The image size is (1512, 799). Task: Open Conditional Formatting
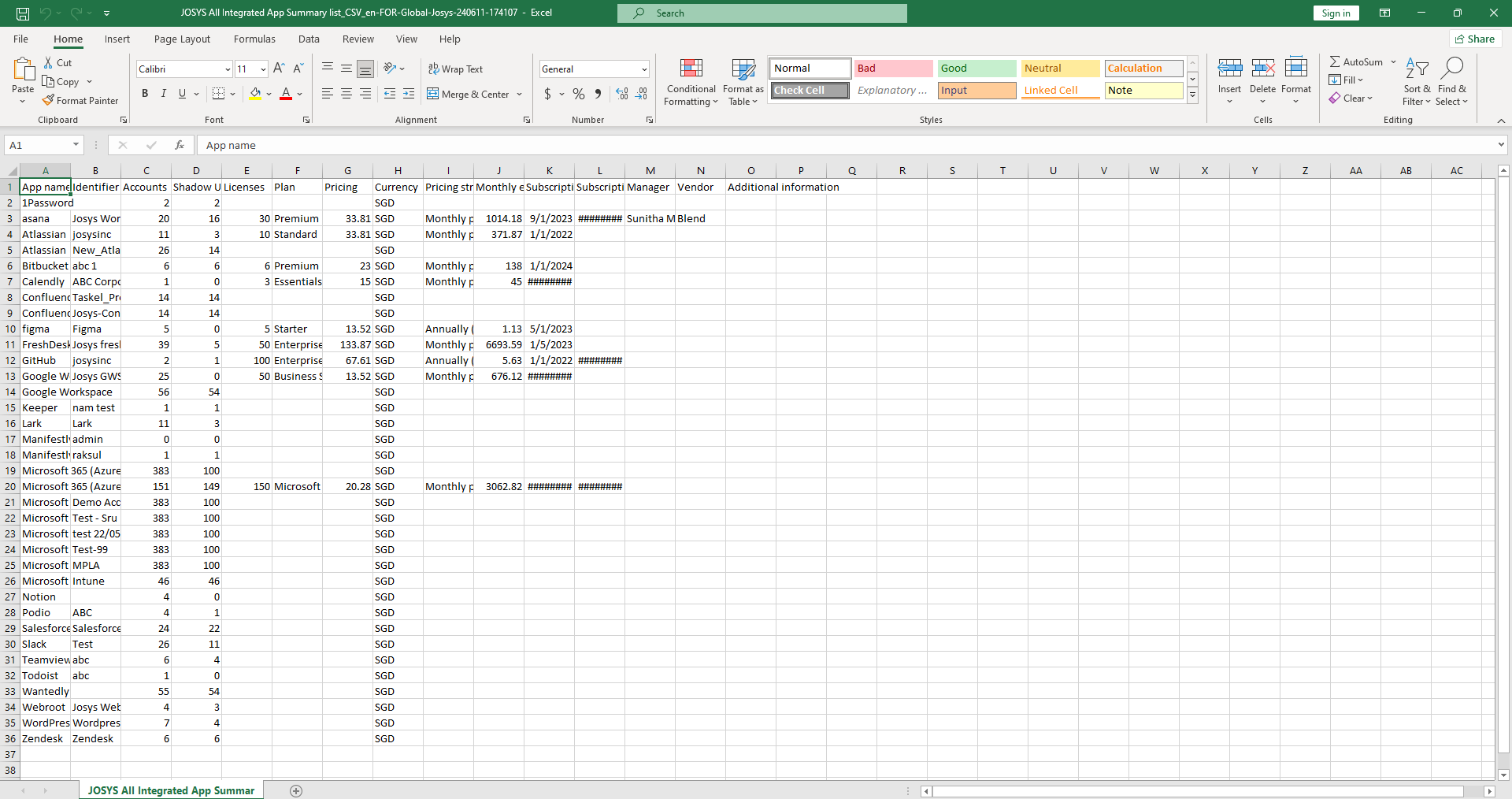[x=691, y=82]
